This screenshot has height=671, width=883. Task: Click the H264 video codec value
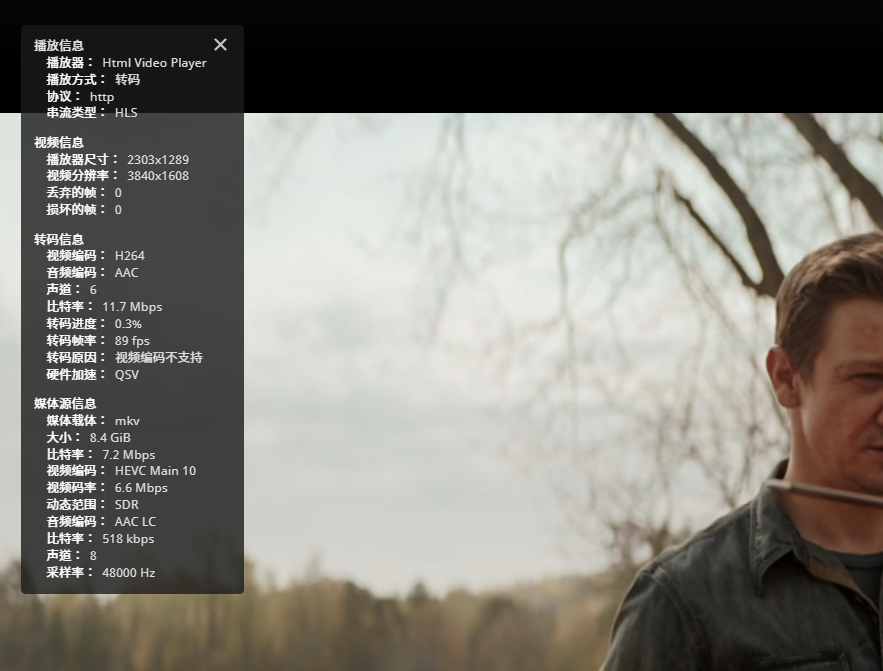[x=130, y=256]
